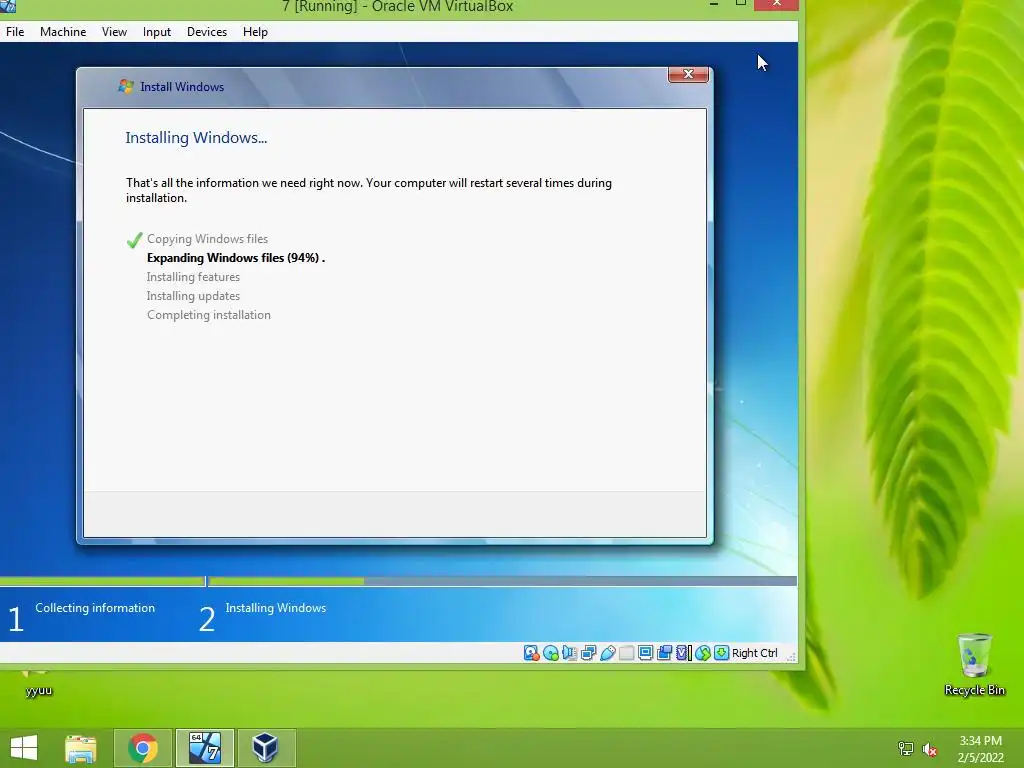Open the Devices menu

point(207,31)
